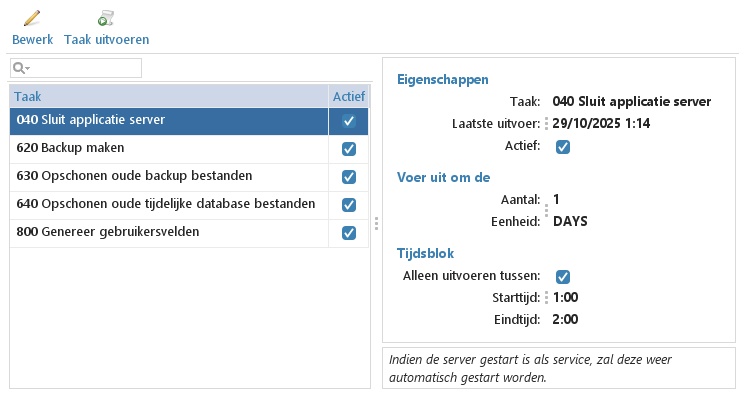Select row 800 Genereer gebruikersvelden
Screen dimensions: 744x394
point(189,233)
